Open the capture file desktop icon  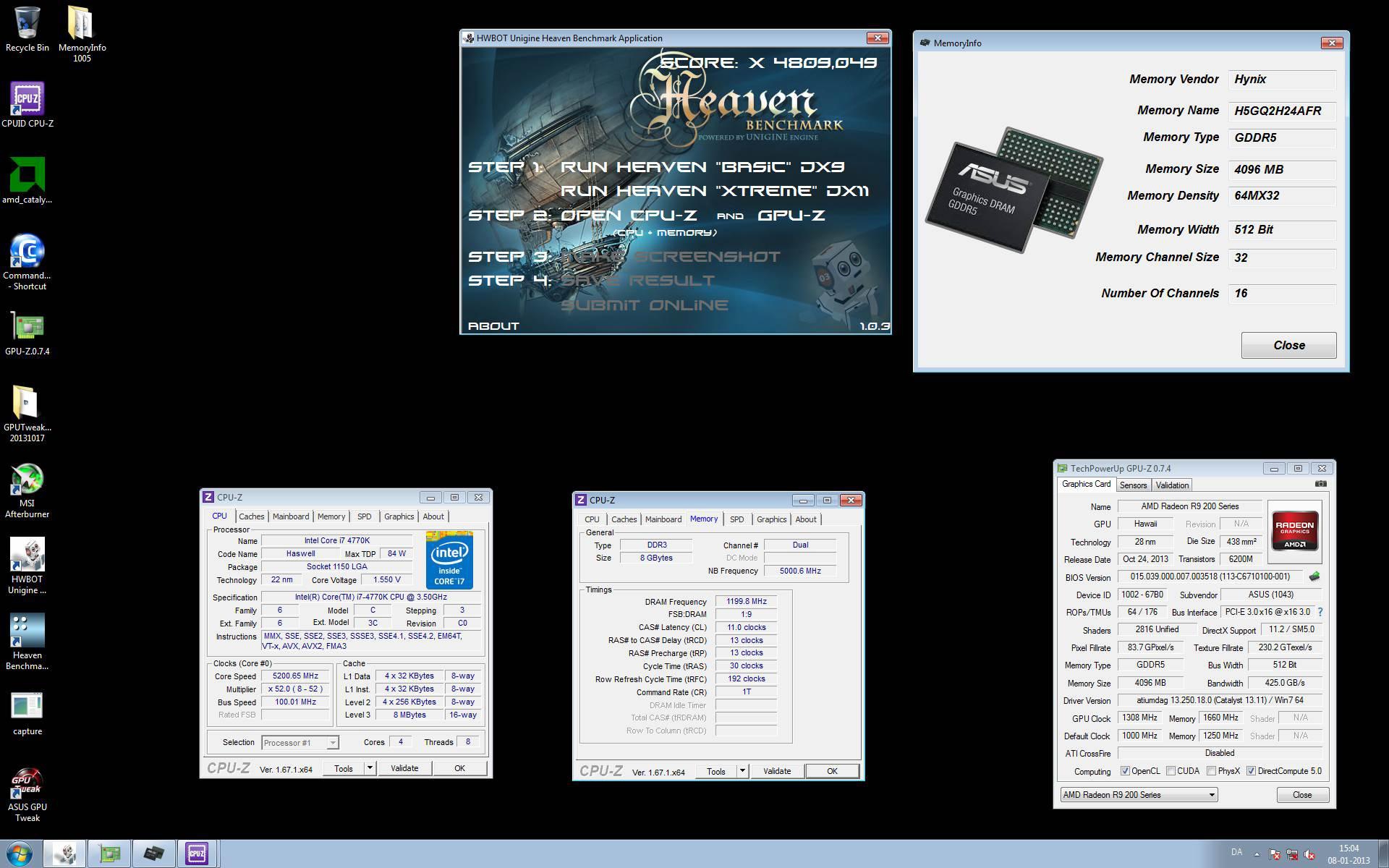[27, 715]
